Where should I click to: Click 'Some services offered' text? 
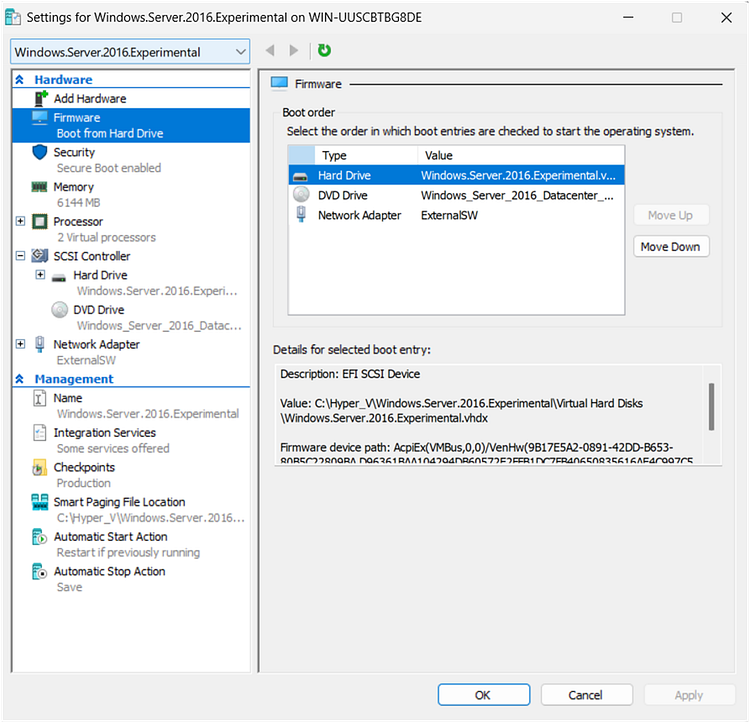click(113, 449)
